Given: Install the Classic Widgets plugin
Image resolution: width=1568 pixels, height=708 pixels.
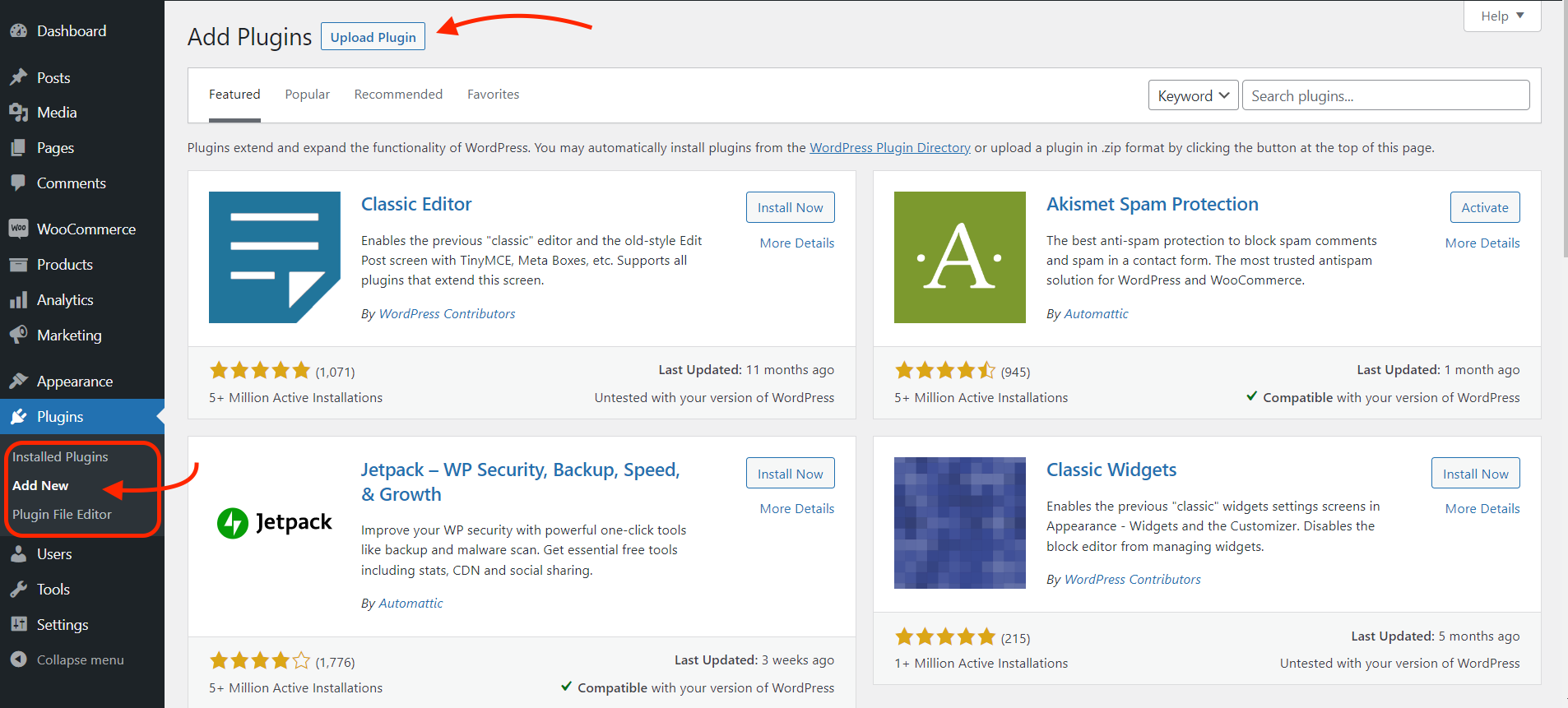Looking at the screenshot, I should pyautogui.click(x=1476, y=474).
